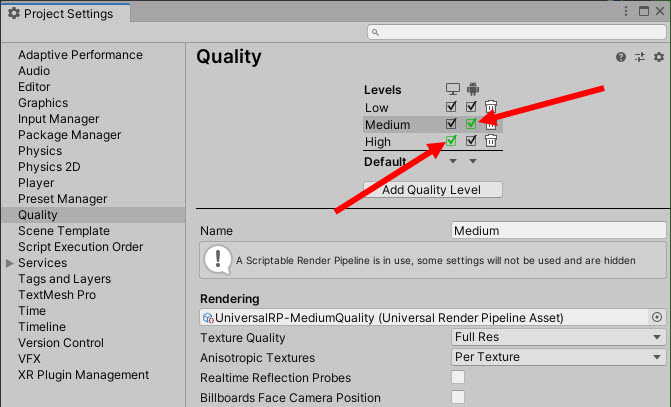This screenshot has width=671, height=407.
Task: Enable Realtime Reflection Probes checkbox
Action: tap(458, 377)
